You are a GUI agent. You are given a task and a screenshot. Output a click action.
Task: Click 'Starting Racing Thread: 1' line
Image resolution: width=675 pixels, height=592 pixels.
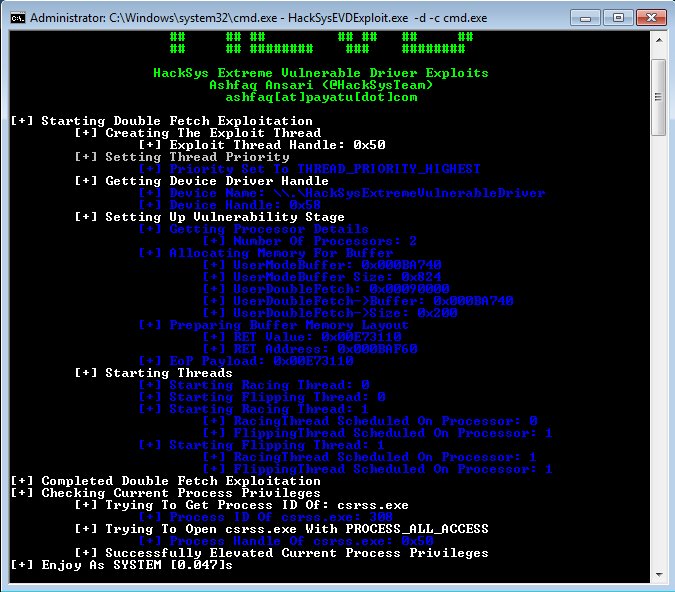(x=254, y=409)
